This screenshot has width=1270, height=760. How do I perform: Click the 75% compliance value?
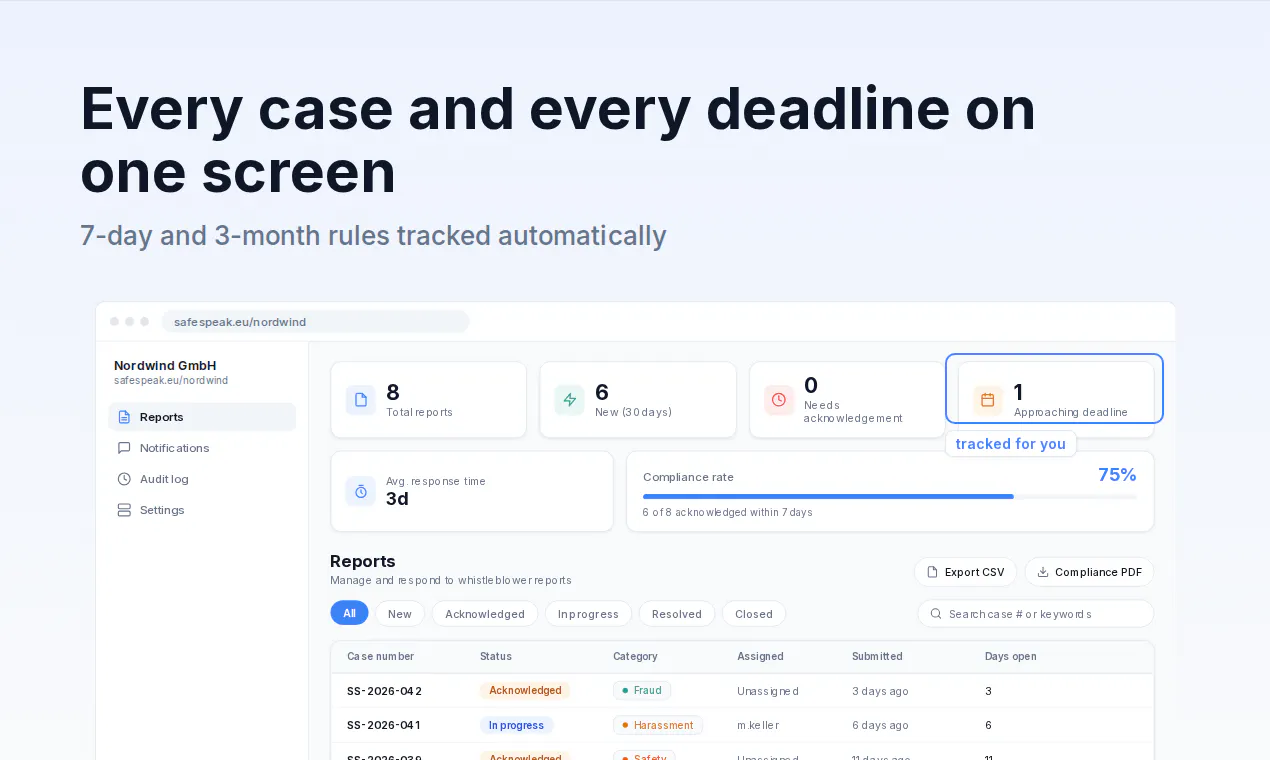[x=1117, y=475]
